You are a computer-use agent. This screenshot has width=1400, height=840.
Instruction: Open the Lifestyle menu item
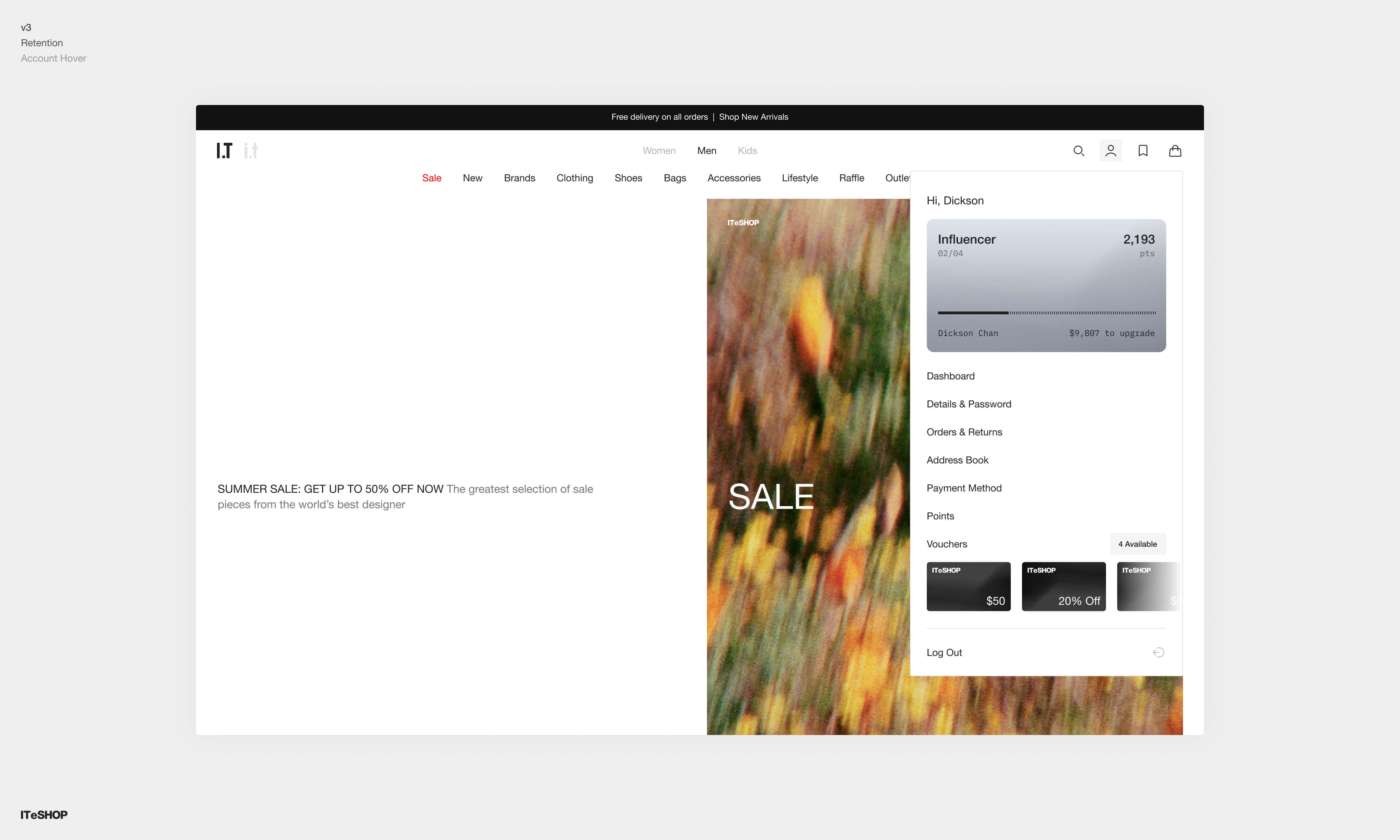point(800,178)
